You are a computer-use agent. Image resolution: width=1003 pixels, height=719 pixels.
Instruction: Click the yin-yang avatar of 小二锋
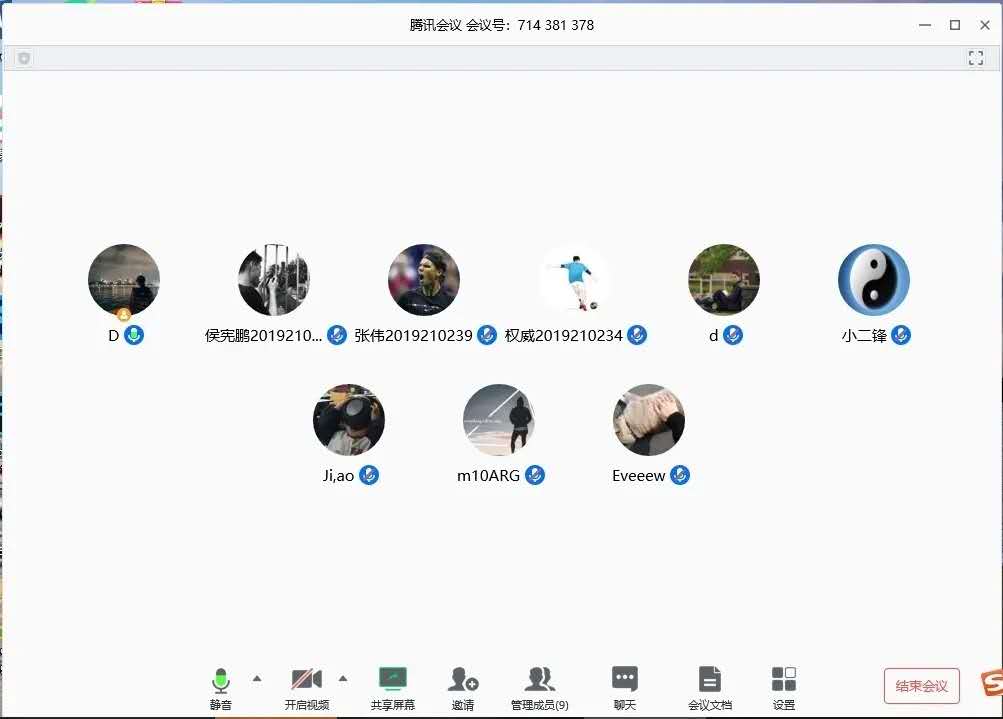click(x=874, y=280)
